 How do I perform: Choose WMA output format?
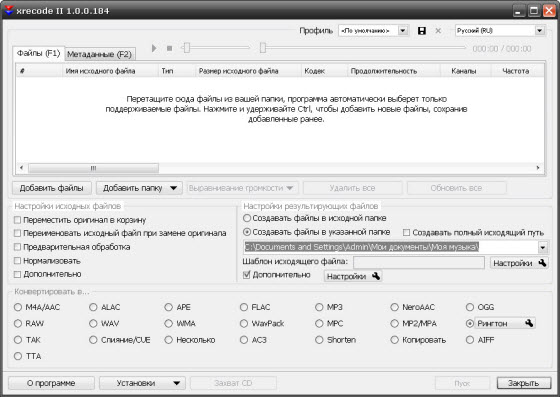coord(169,323)
